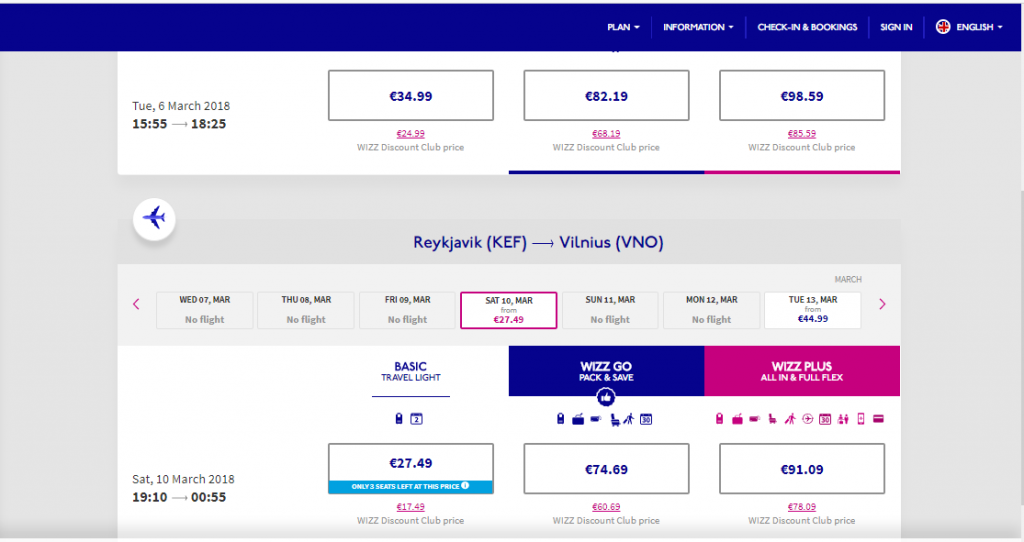The image size is (1024, 542).
Task: Choose the €98.59 fare on 6 March
Action: (802, 95)
